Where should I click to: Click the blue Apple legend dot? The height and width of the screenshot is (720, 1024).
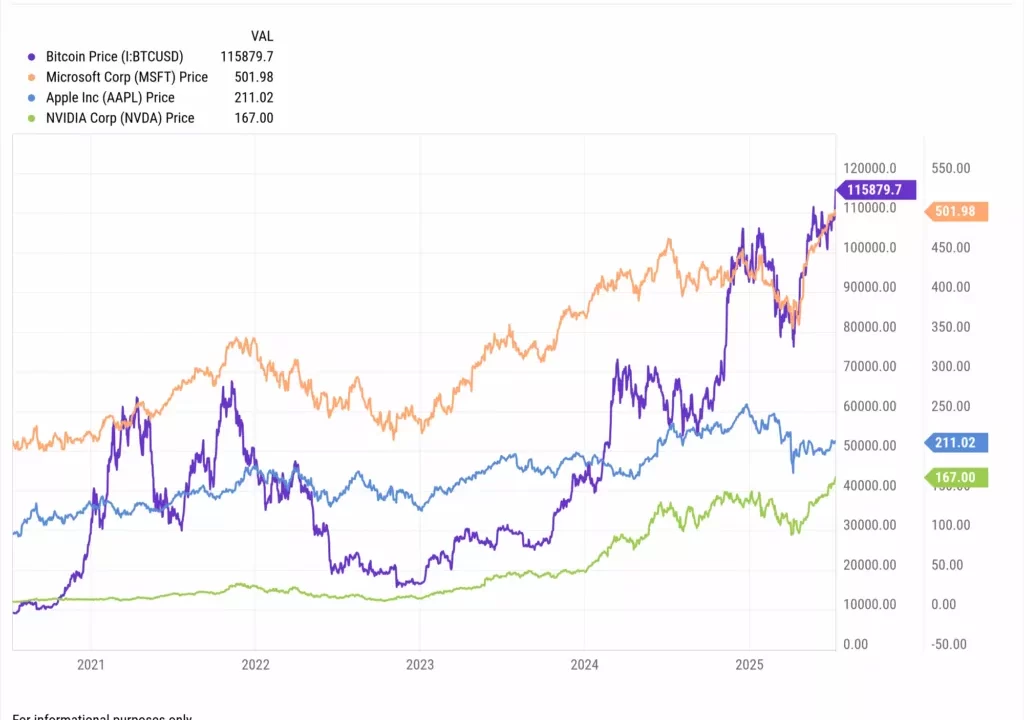(x=34, y=98)
